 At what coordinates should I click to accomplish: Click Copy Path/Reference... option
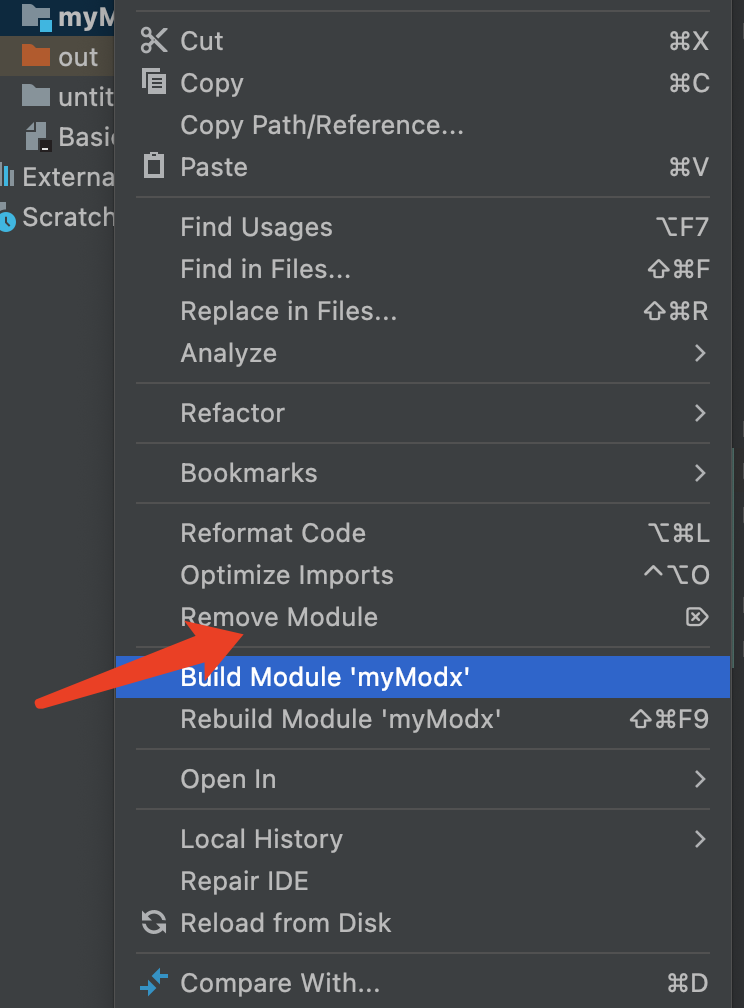[x=321, y=125]
